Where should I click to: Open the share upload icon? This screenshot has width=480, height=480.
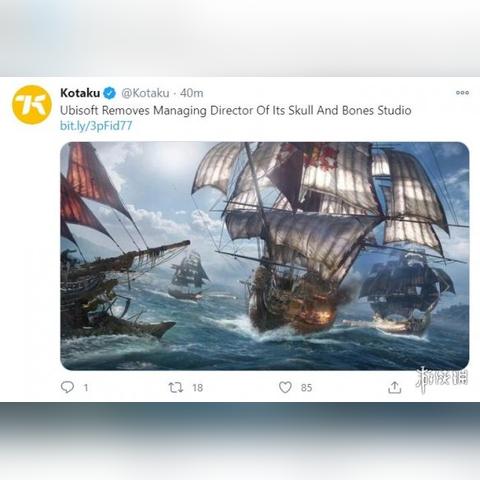(x=394, y=387)
